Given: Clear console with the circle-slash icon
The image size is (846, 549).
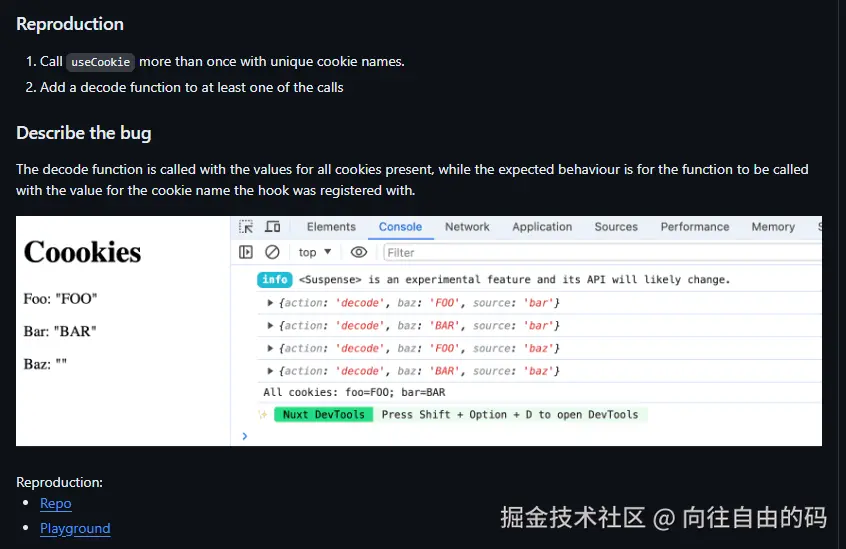Looking at the screenshot, I should point(272,252).
